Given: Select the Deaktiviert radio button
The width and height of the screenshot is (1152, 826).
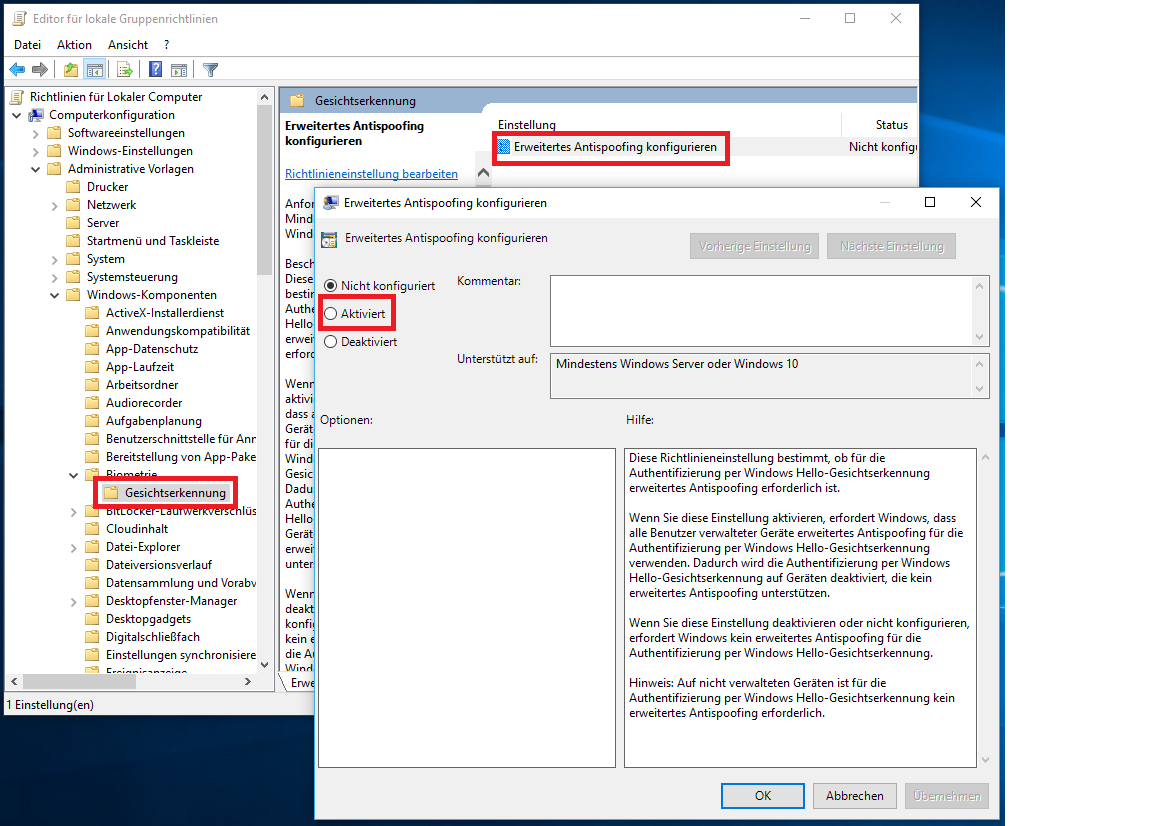Looking at the screenshot, I should (331, 342).
